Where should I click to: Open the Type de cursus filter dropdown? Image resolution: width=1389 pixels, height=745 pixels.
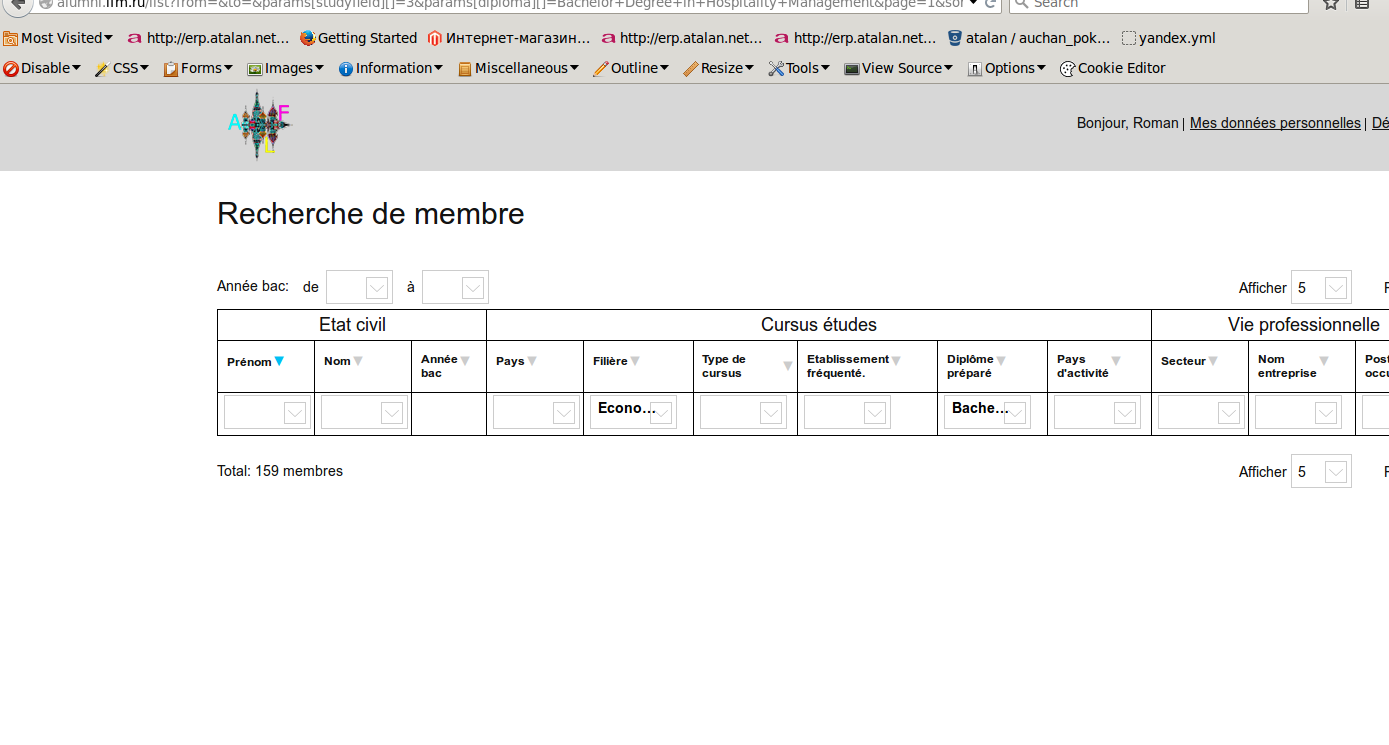tap(743, 412)
